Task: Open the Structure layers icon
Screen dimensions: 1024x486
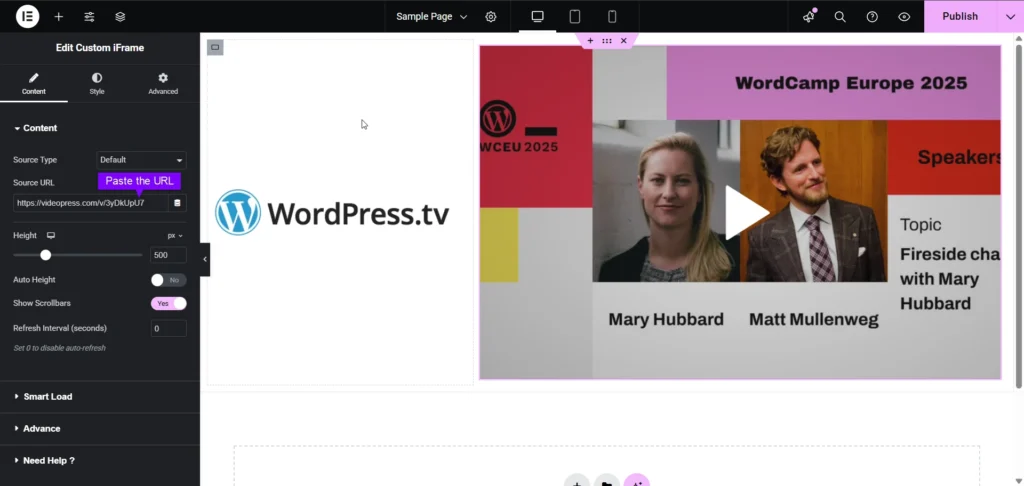Action: (x=120, y=16)
